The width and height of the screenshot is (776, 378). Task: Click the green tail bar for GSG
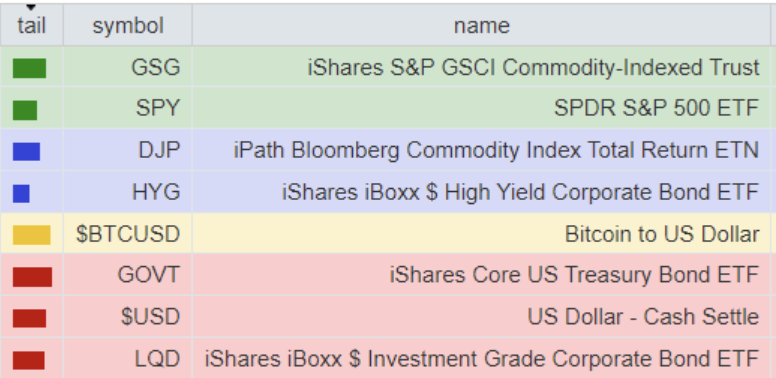click(x=29, y=68)
